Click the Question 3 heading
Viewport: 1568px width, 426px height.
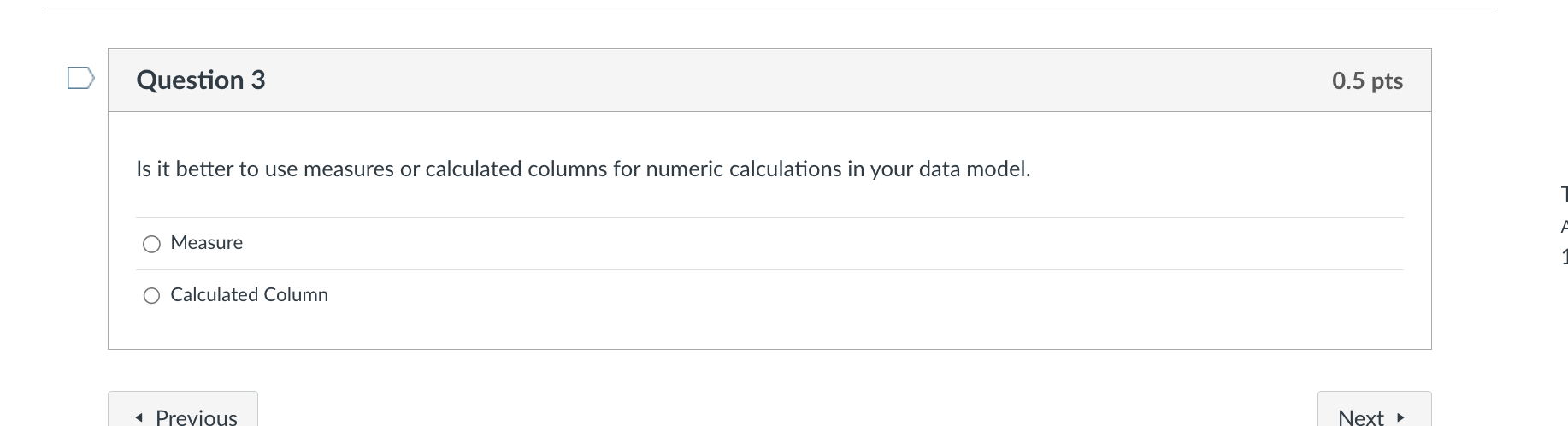click(x=201, y=80)
